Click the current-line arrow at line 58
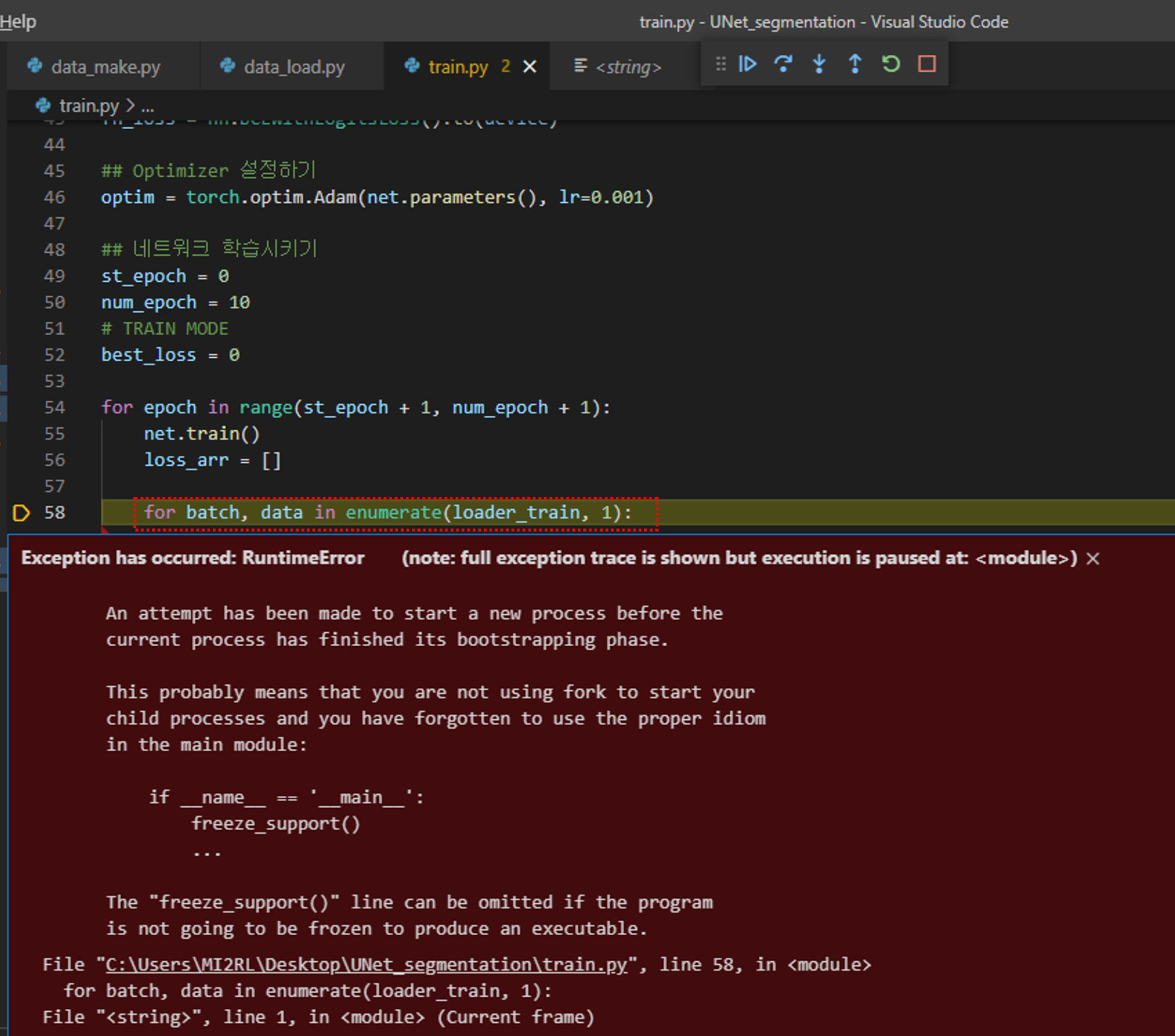Viewport: 1175px width, 1036px height. point(21,513)
